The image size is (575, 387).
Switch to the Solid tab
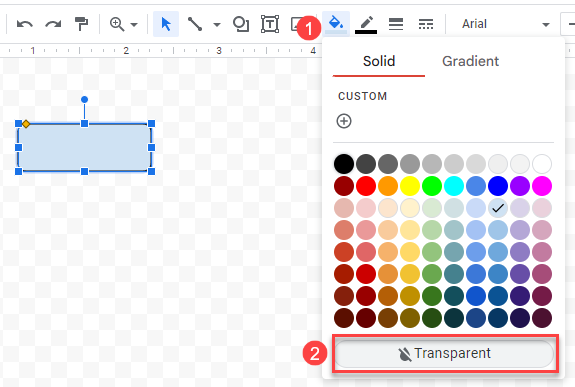click(379, 61)
